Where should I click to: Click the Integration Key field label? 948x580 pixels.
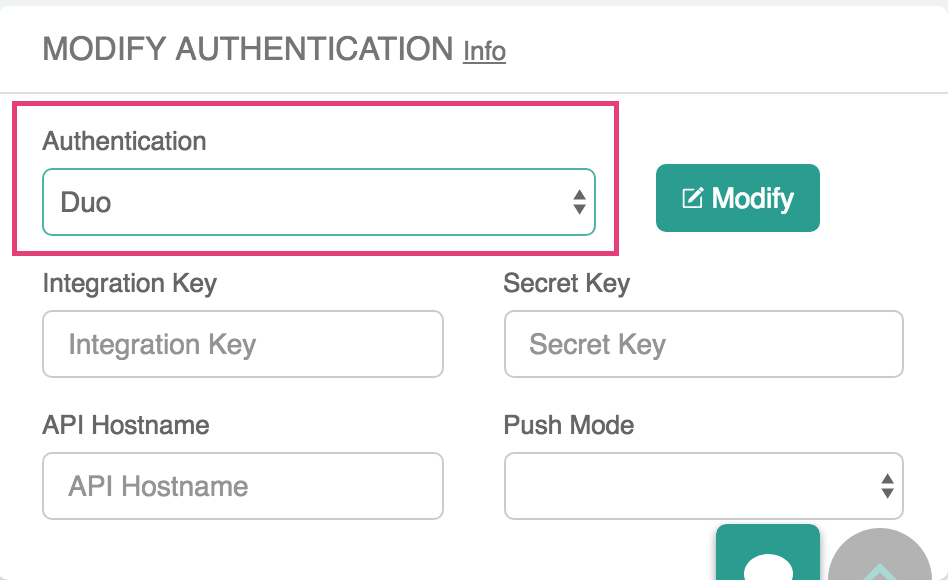tap(129, 283)
